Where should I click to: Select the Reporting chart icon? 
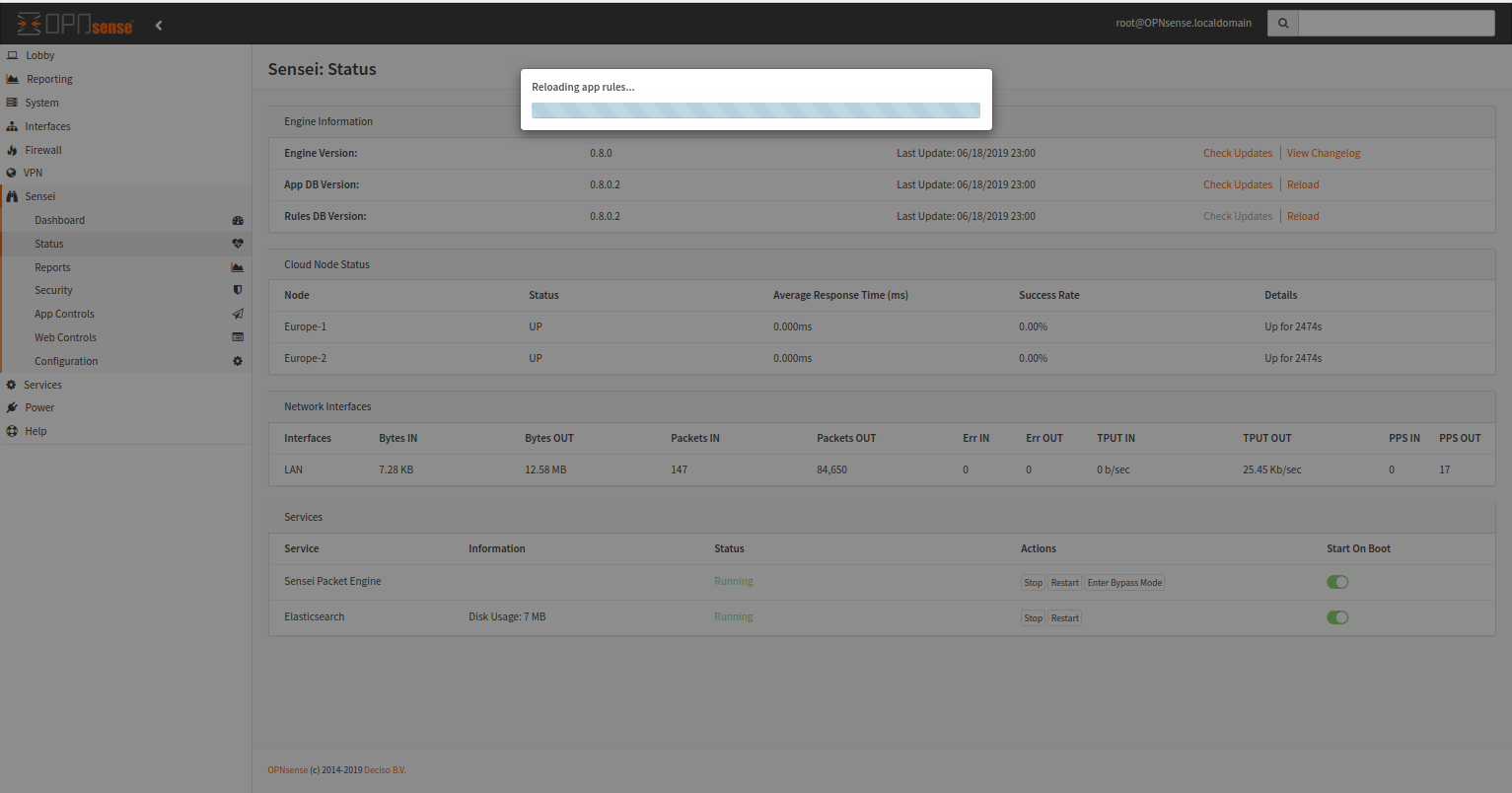[12, 79]
